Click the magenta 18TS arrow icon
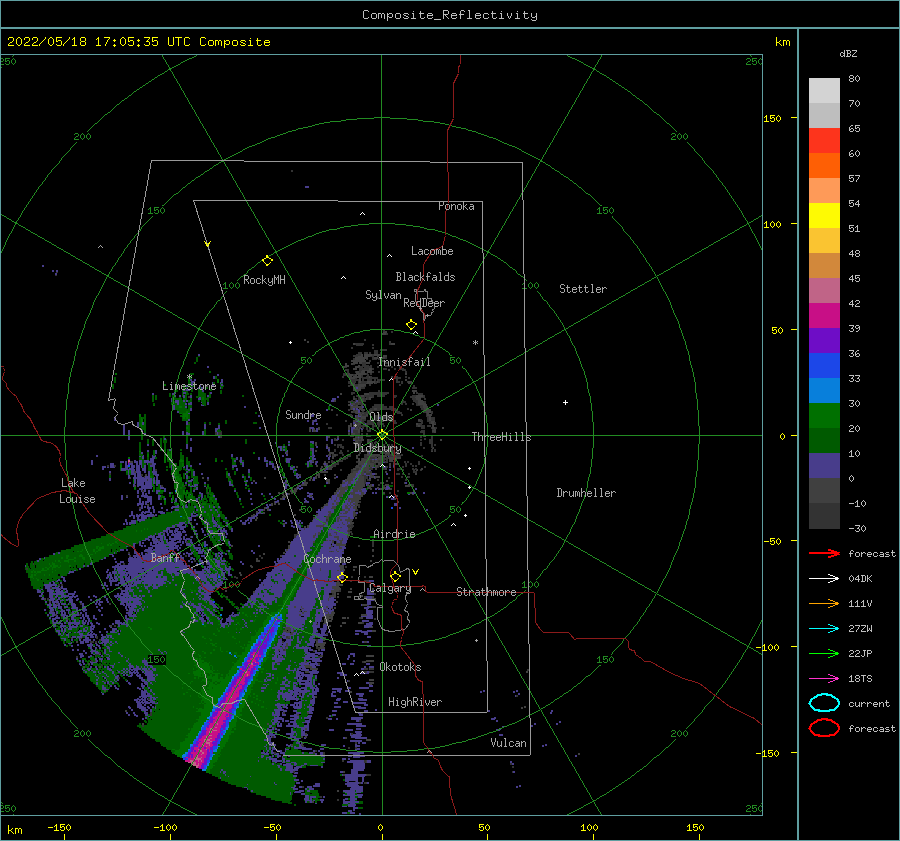 tap(824, 679)
